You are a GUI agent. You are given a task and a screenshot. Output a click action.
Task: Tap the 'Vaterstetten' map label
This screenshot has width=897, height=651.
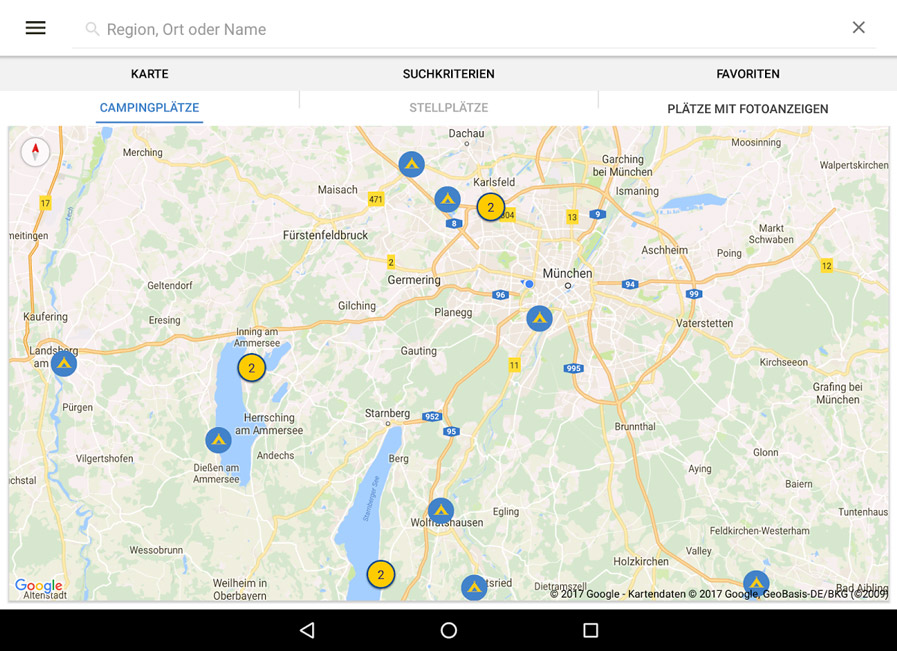click(x=704, y=323)
